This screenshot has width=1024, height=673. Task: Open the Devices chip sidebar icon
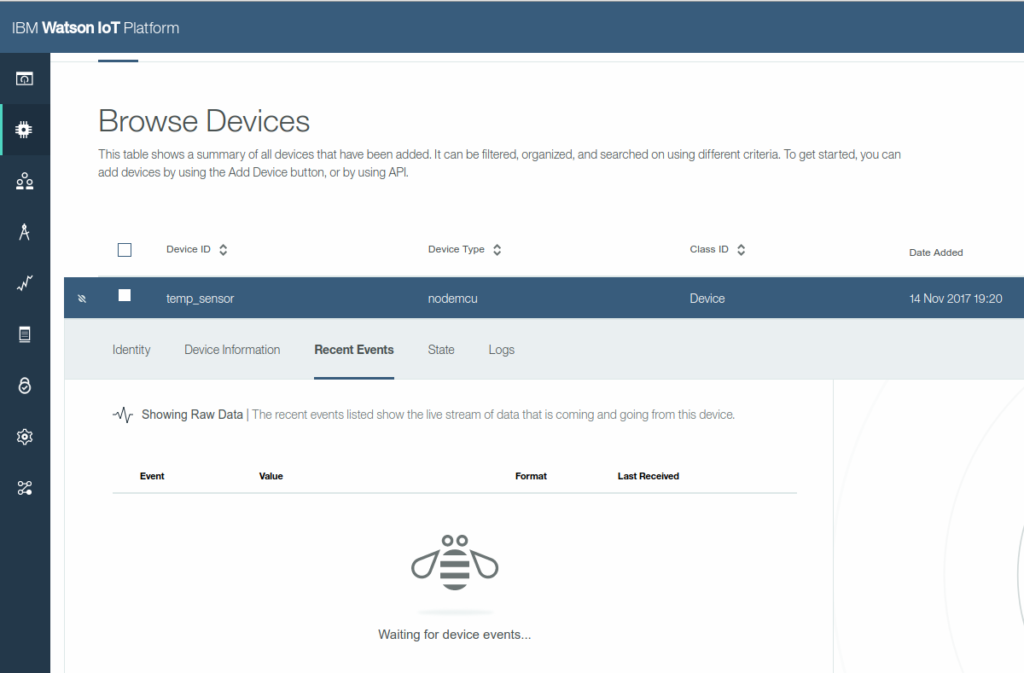point(24,130)
